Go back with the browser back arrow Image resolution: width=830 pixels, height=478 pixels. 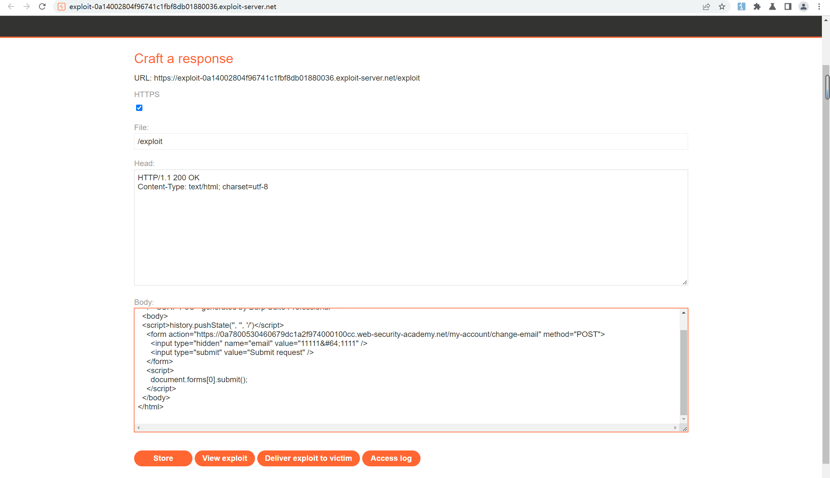point(11,7)
